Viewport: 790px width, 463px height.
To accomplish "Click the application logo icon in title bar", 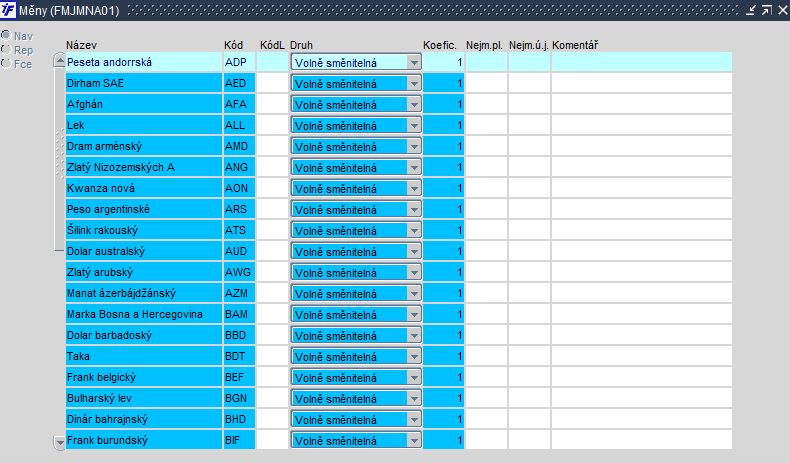I will (8, 10).
